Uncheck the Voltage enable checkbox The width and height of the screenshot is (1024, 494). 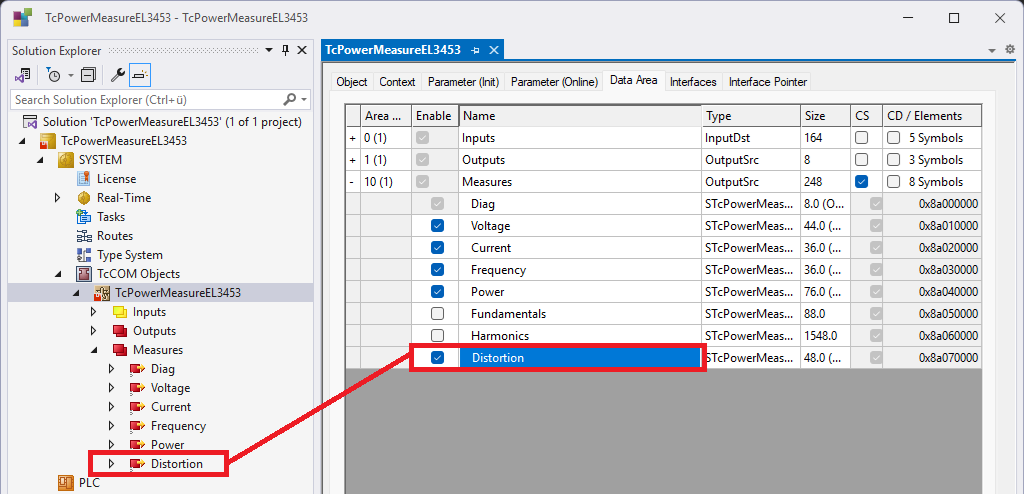[x=437, y=226]
